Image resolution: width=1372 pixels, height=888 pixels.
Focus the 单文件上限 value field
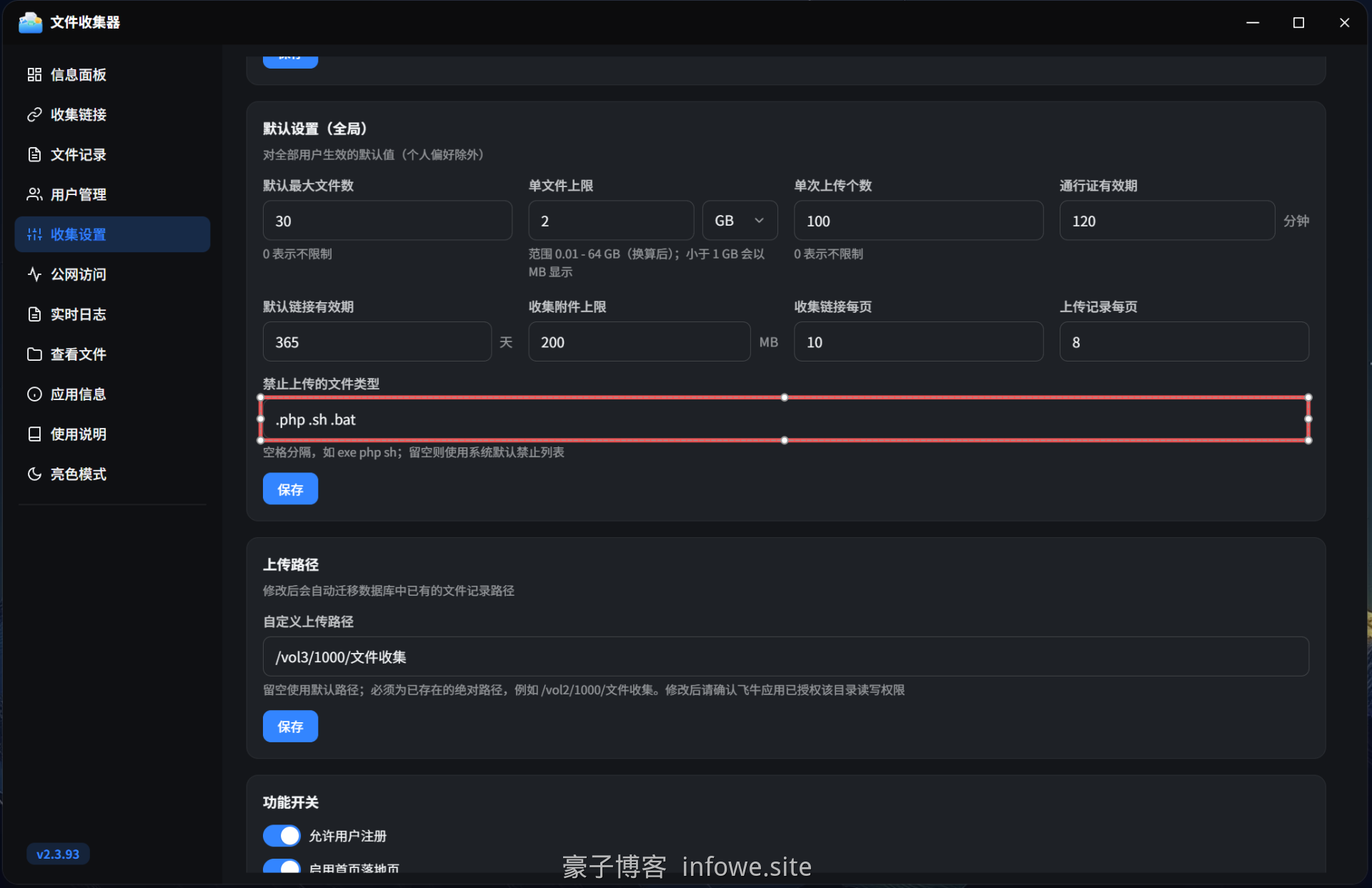pyautogui.click(x=611, y=221)
